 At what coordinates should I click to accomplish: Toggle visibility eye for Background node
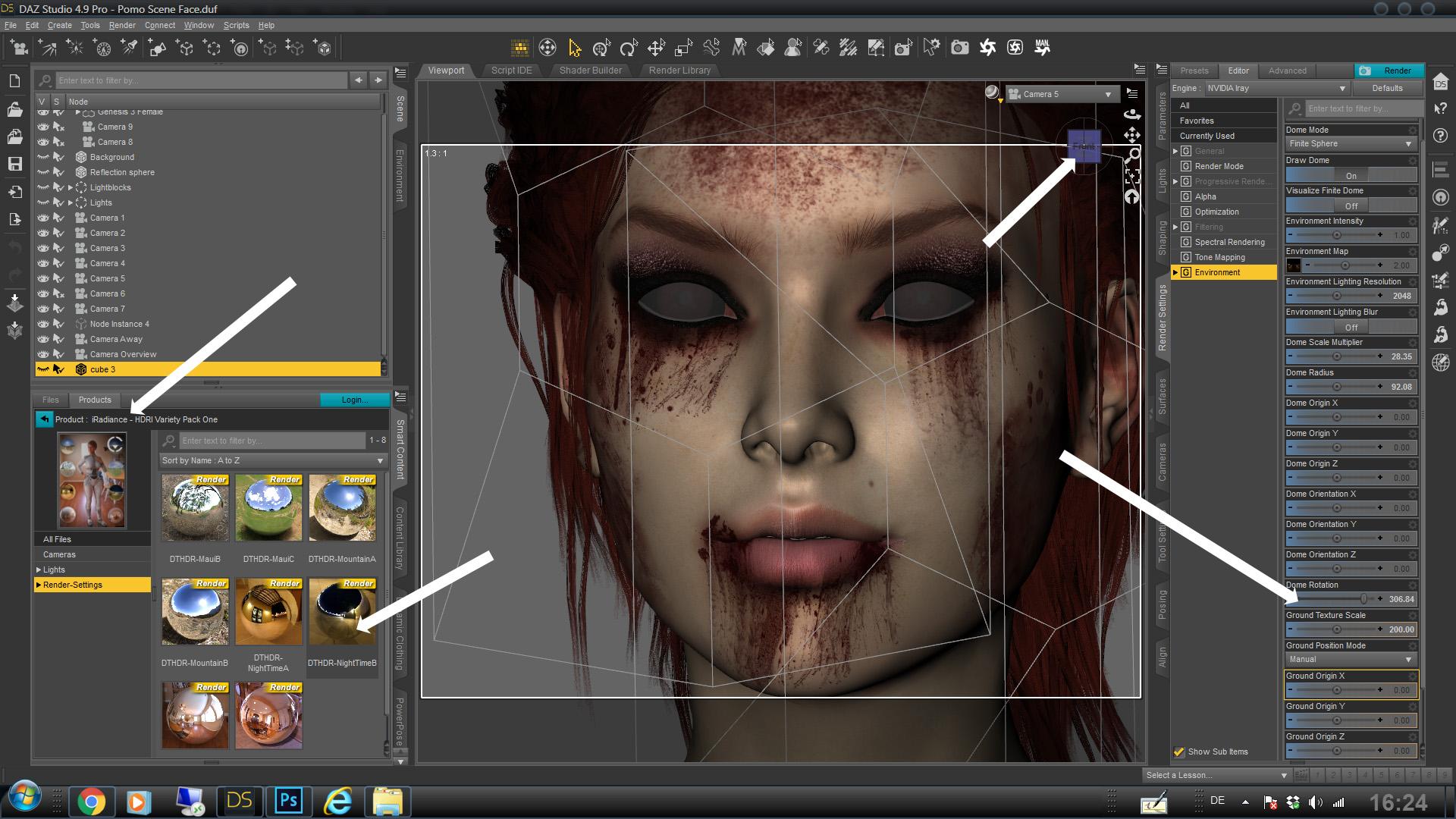pyautogui.click(x=43, y=157)
